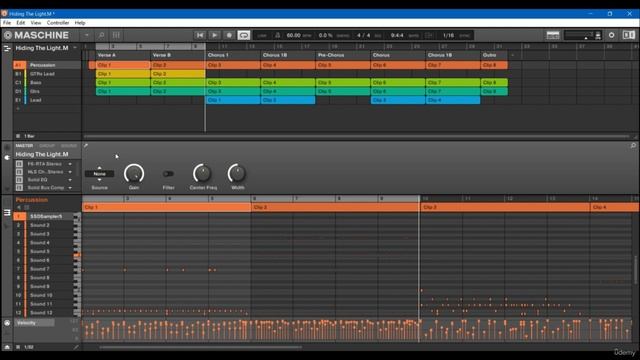Adjust the Width knob
The width and height of the screenshot is (640, 360).
(237, 173)
